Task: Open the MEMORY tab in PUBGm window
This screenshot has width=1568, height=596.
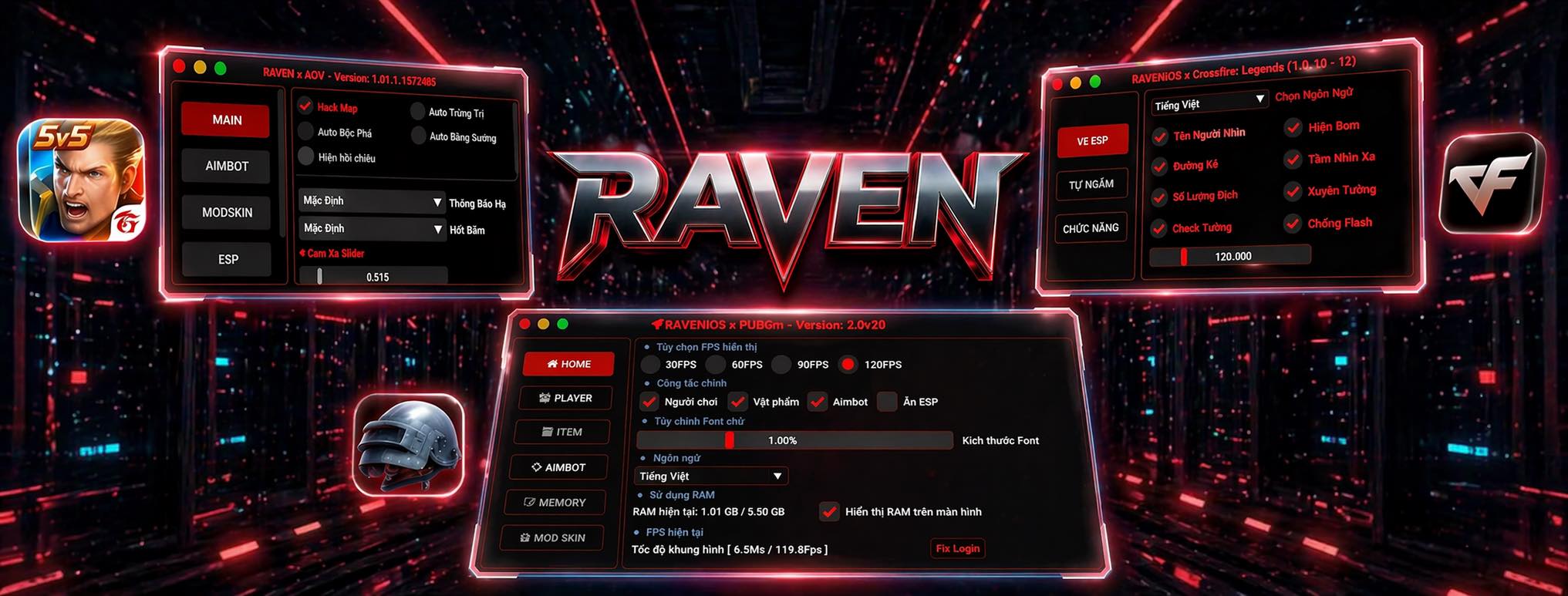Action: pos(555,502)
